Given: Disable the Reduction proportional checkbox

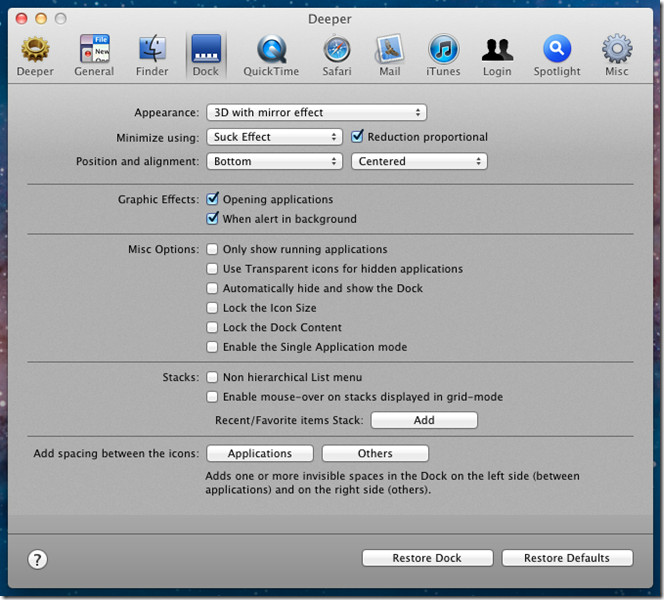Looking at the screenshot, I should point(358,137).
